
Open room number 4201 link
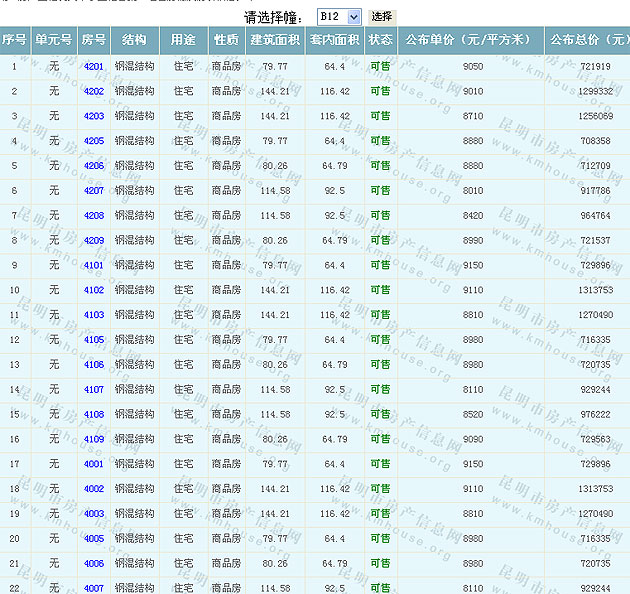94,67
